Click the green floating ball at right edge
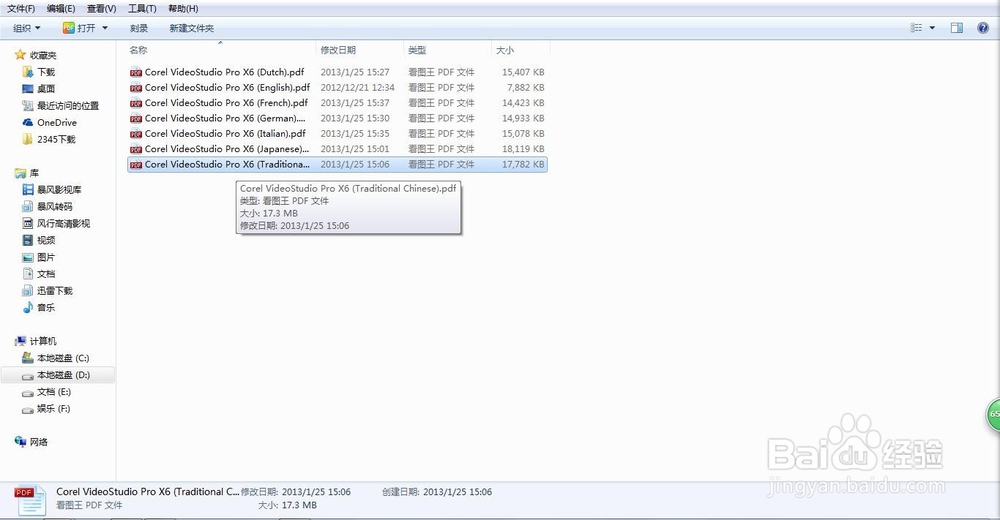The width and height of the screenshot is (1000, 520). 994,415
